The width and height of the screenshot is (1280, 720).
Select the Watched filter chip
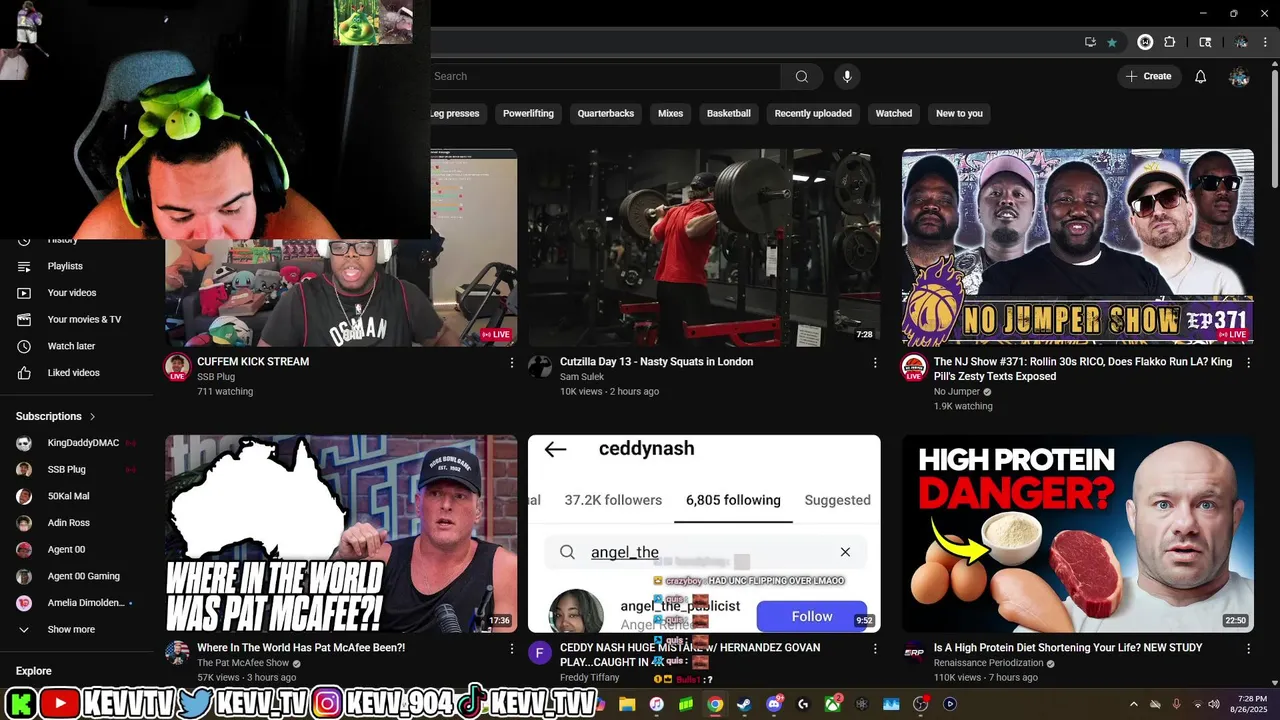(x=894, y=113)
